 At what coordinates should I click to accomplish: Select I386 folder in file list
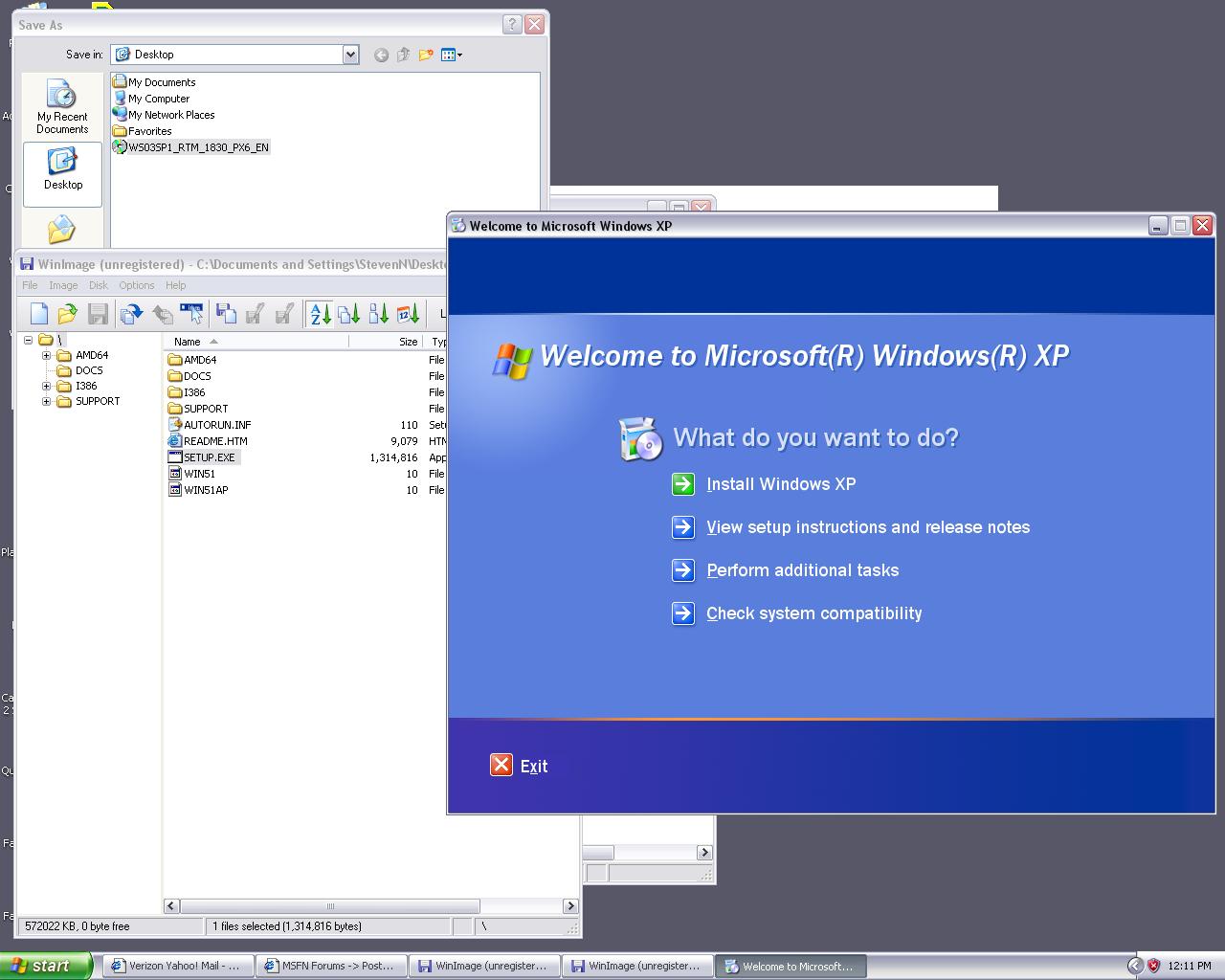(194, 392)
